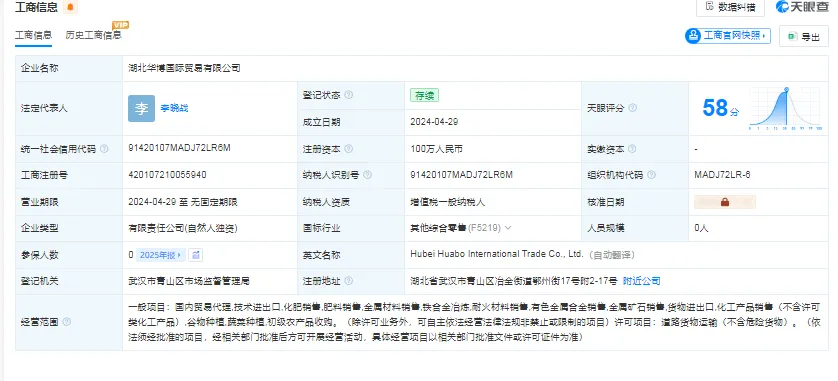Screen dimensions: 838x381
Task: Click help icon next to 统一社会信用代码
Action: click(104, 149)
